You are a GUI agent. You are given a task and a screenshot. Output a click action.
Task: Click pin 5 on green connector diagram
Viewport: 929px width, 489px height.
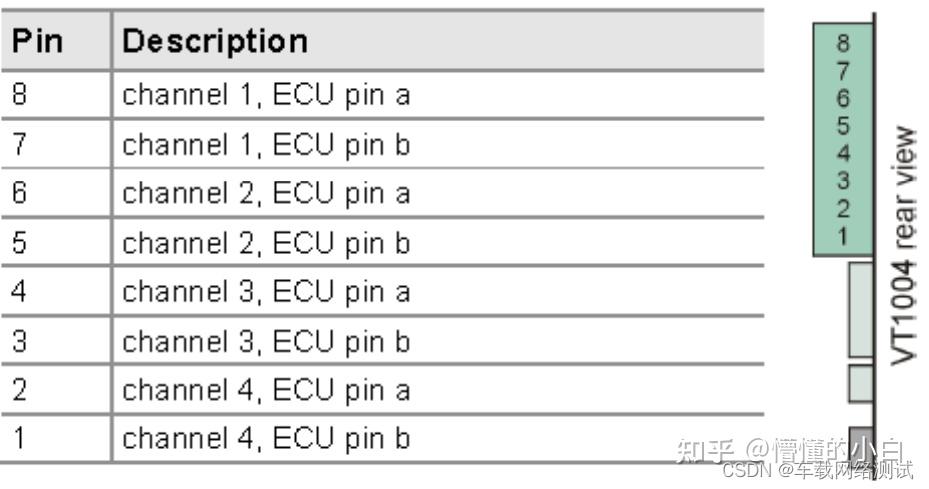click(843, 126)
